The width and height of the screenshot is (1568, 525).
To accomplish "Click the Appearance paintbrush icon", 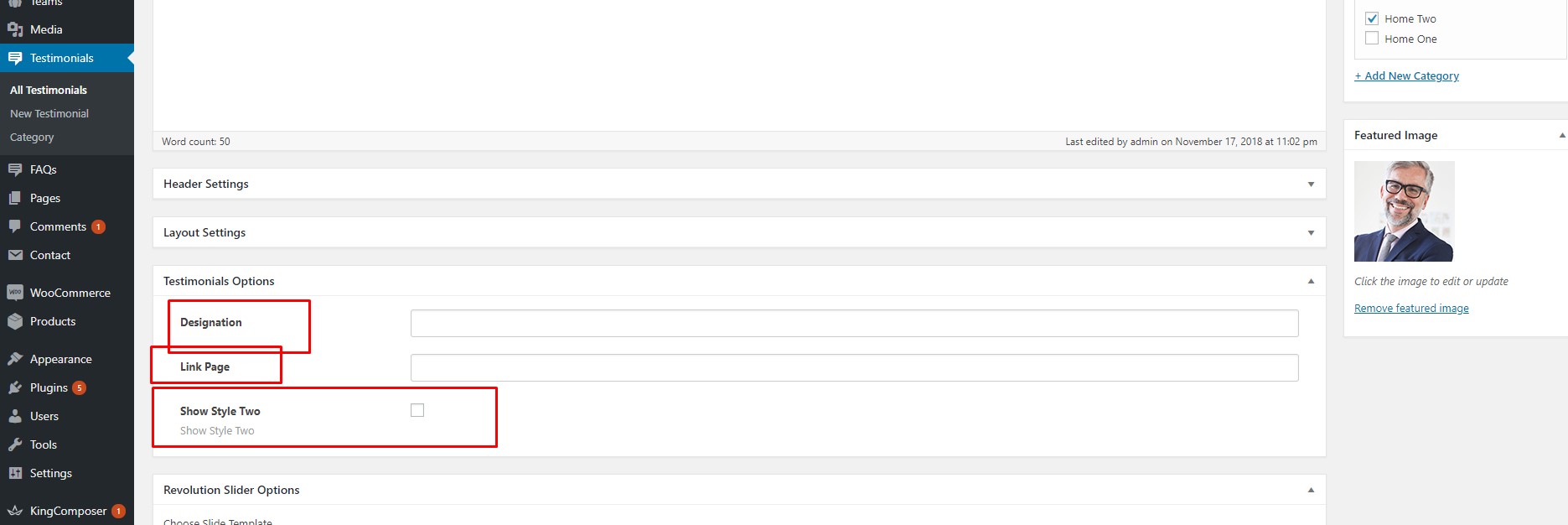I will (x=15, y=359).
